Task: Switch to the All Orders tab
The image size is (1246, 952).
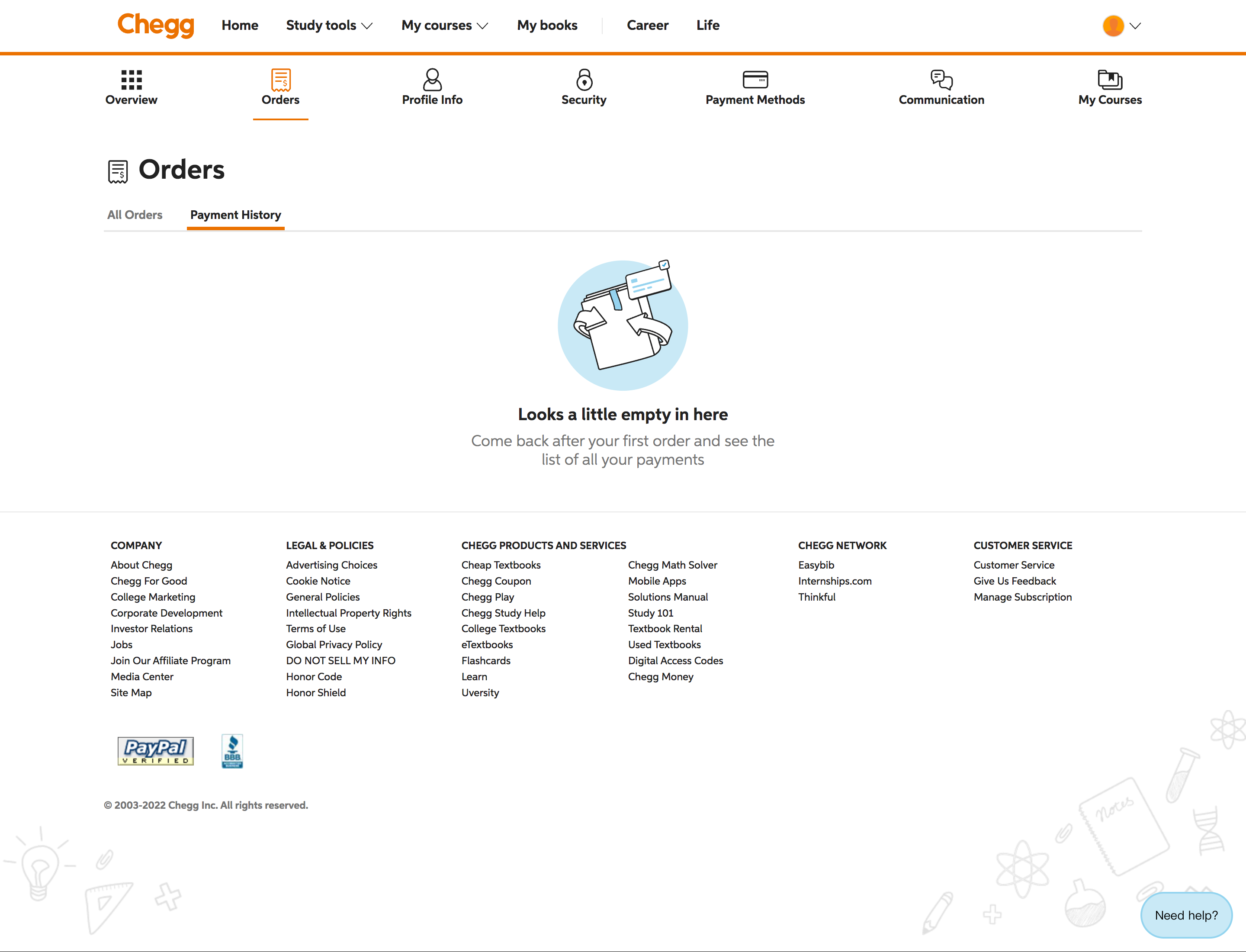Action: pos(135,215)
